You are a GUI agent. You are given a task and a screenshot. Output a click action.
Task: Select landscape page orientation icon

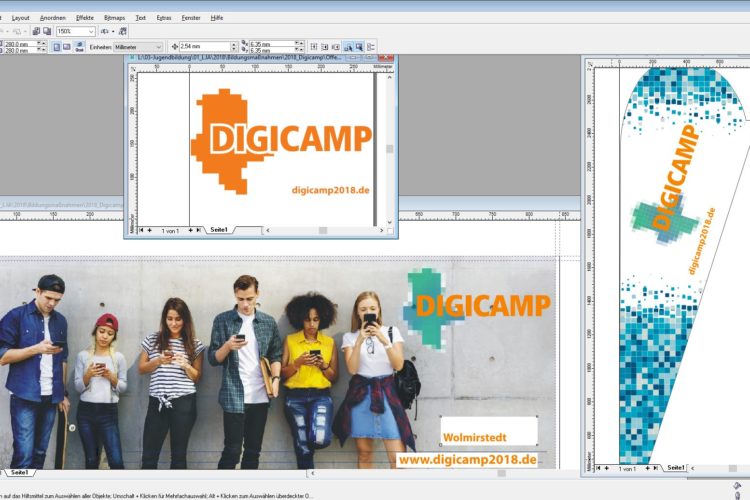(67, 47)
